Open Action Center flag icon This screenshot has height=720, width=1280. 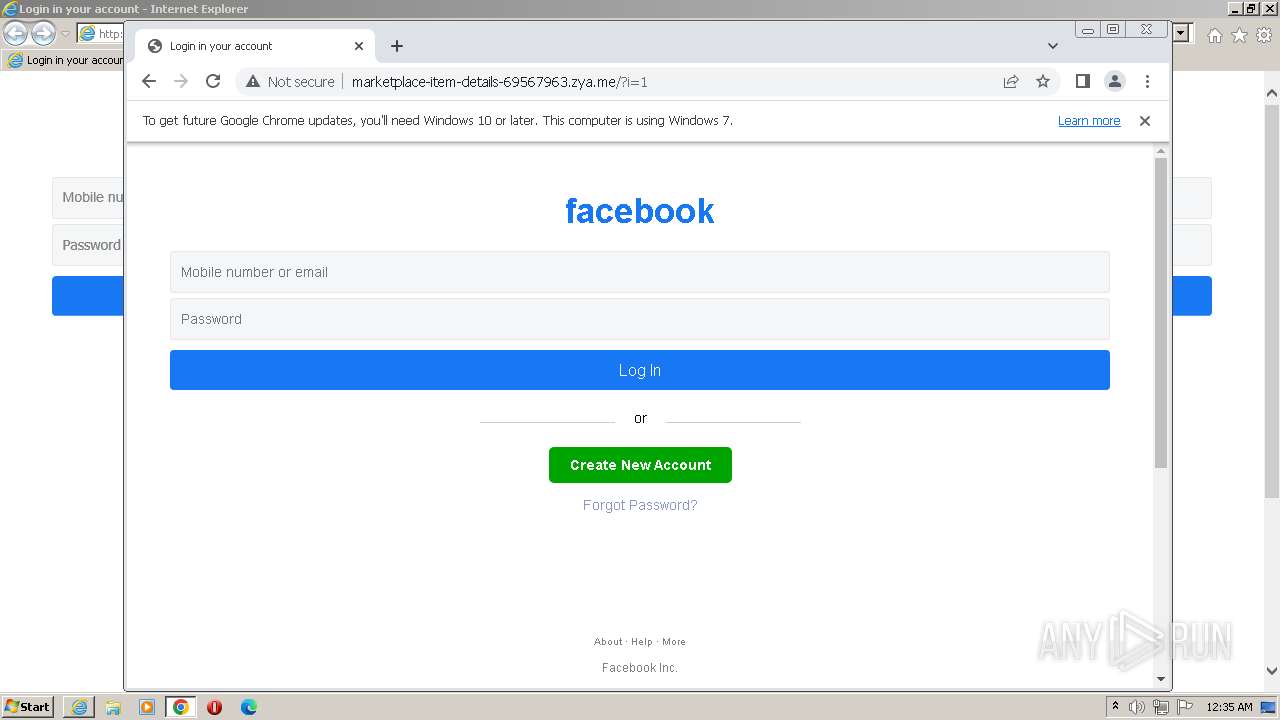(x=1185, y=707)
